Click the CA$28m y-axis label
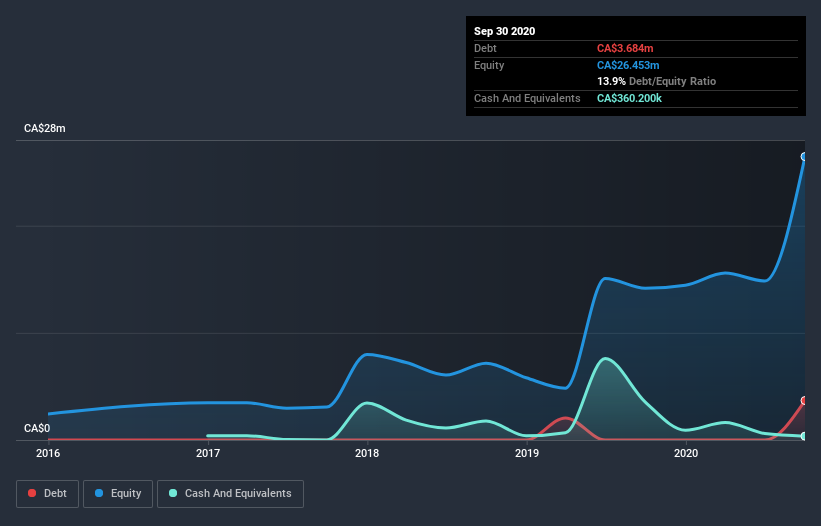 pos(45,128)
